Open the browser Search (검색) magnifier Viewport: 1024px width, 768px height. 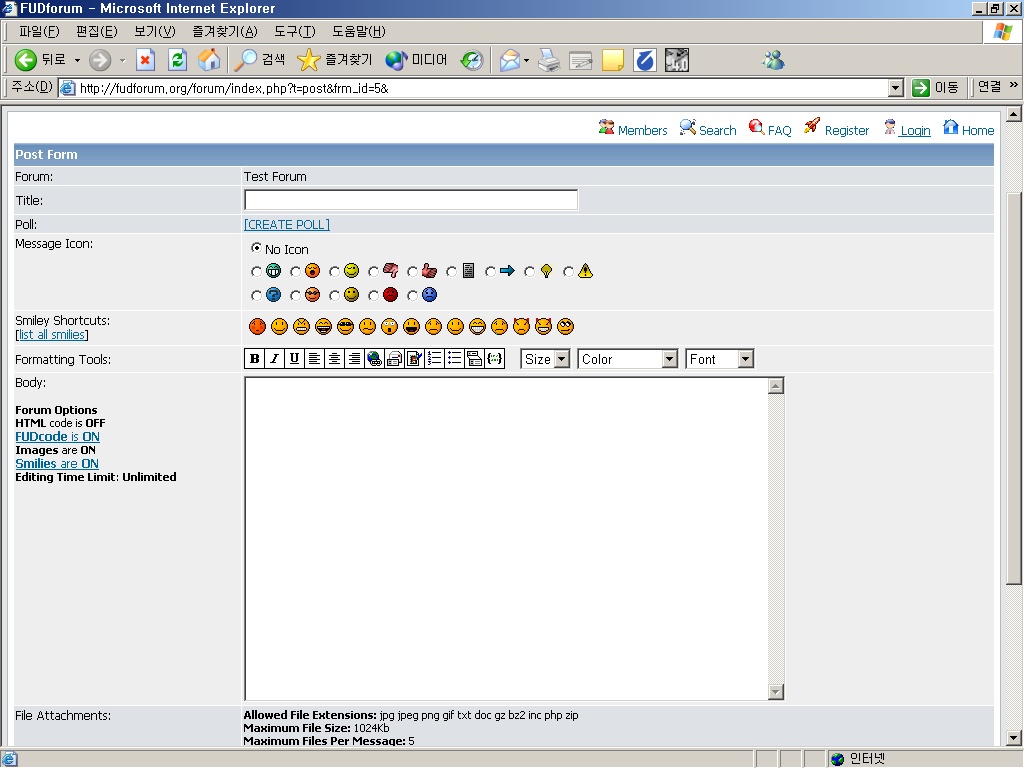260,60
